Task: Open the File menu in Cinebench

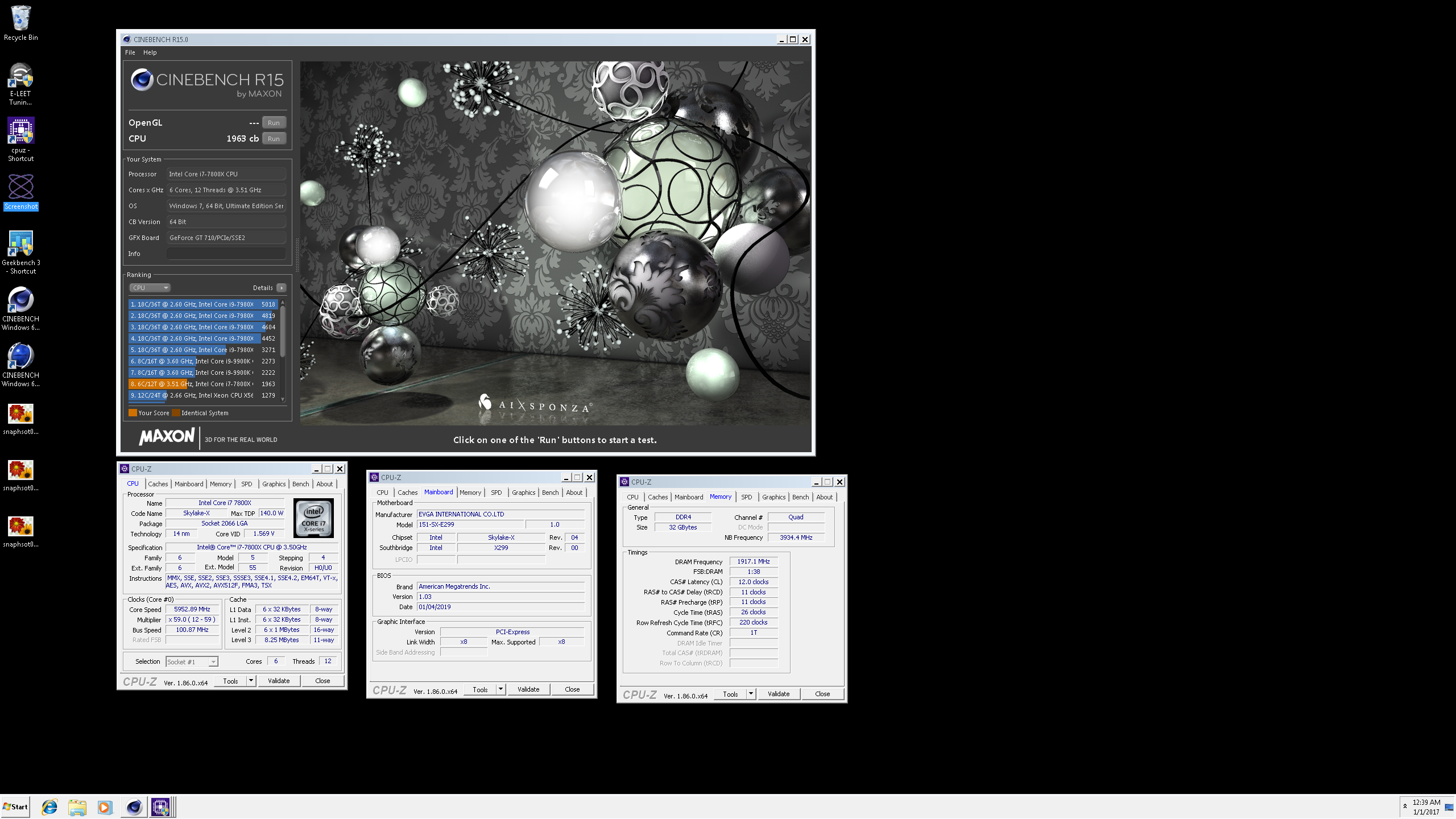Action: (130, 52)
